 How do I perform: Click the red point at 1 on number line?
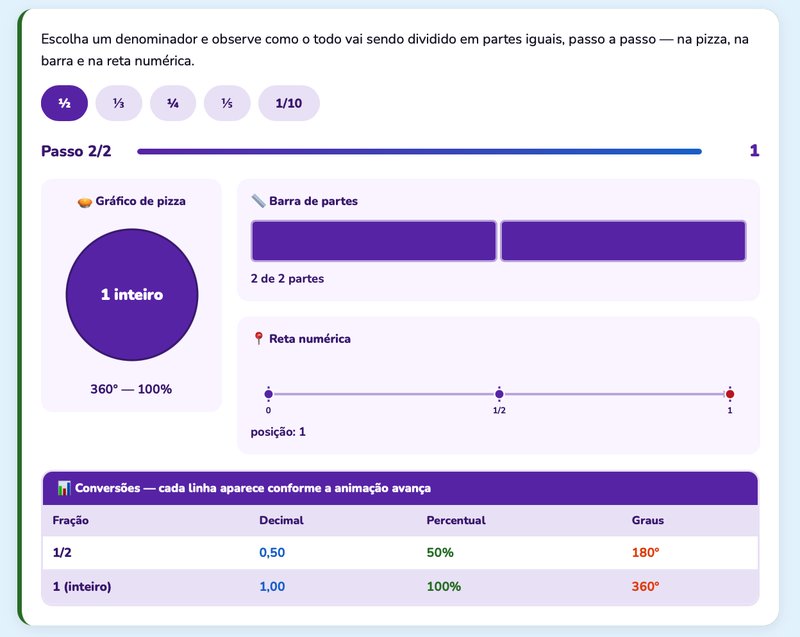[x=730, y=394]
